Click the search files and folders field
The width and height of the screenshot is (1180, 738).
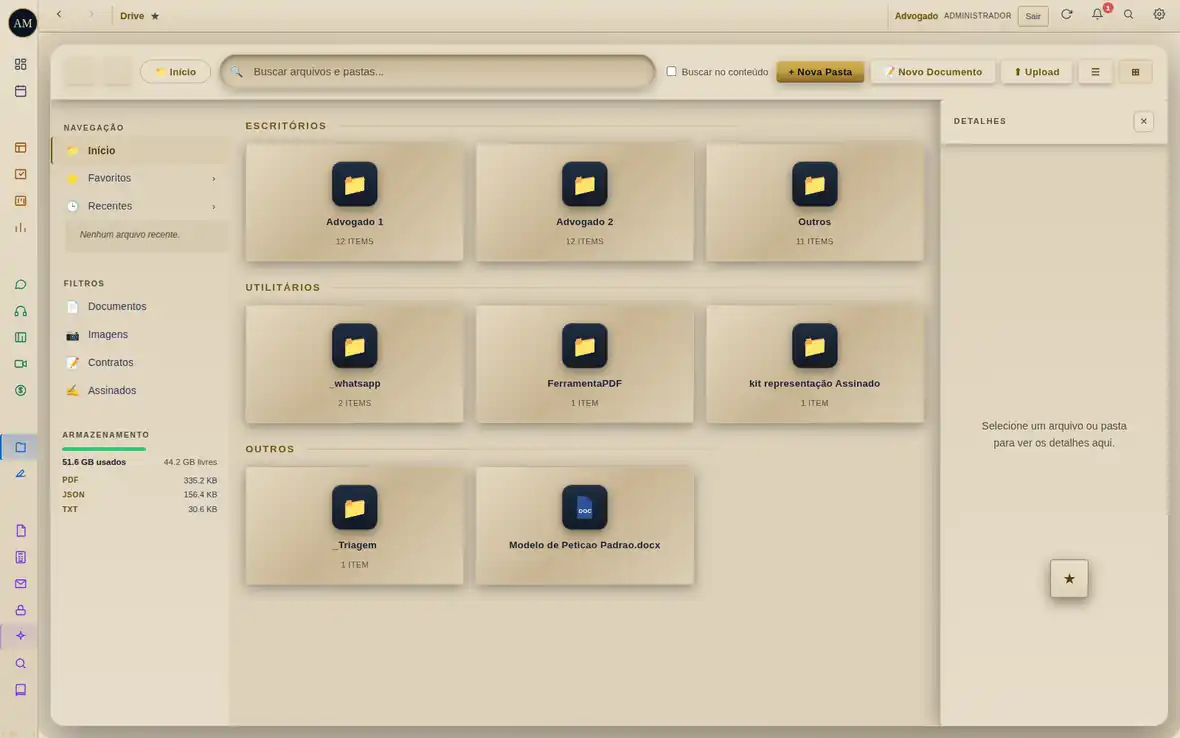[x=438, y=72]
